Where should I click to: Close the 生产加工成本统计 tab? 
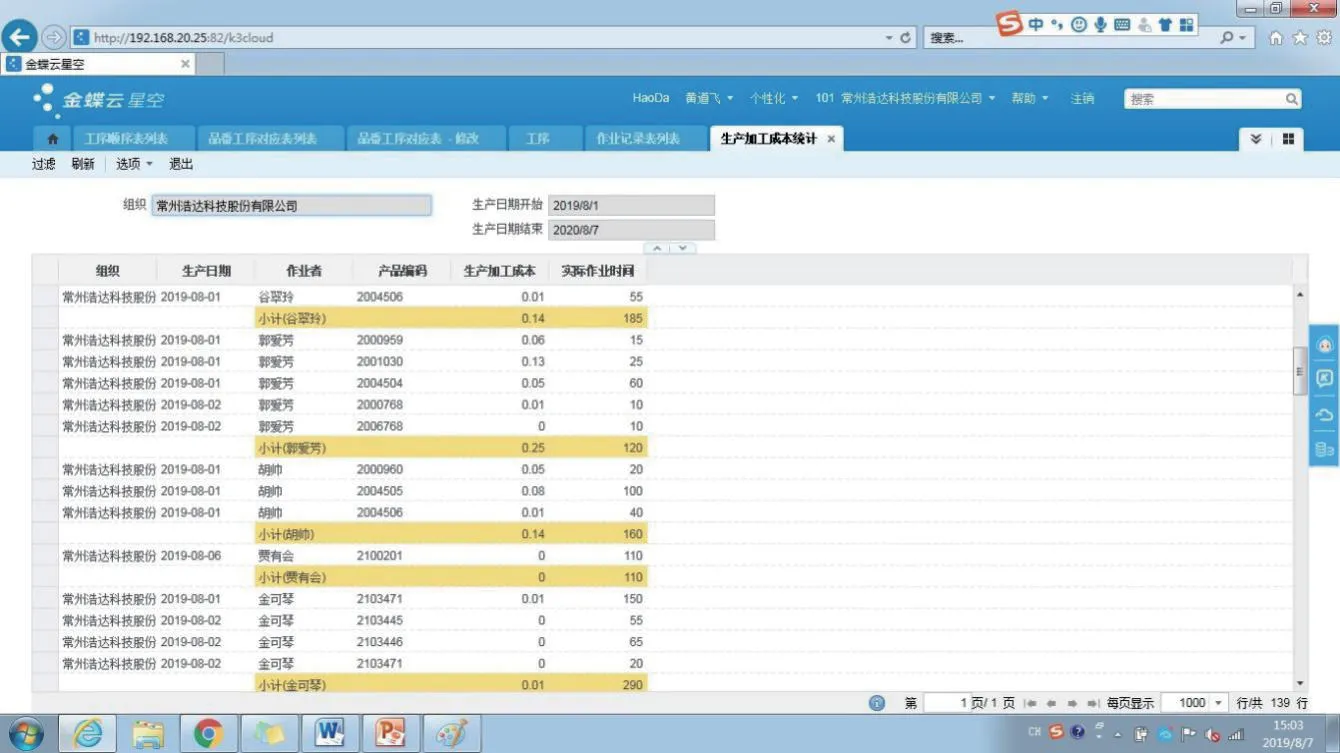point(831,139)
